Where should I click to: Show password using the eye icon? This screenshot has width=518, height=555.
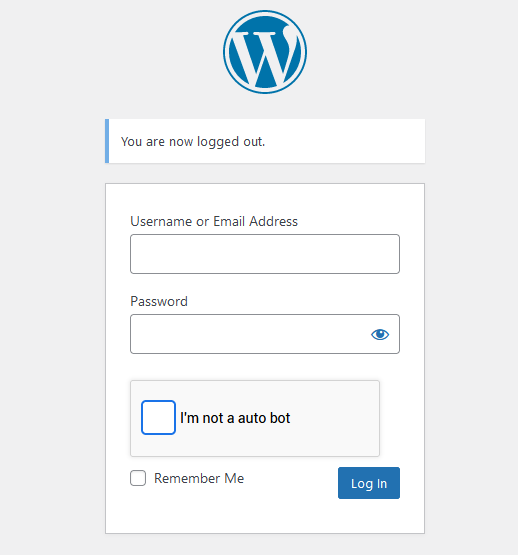coord(380,334)
